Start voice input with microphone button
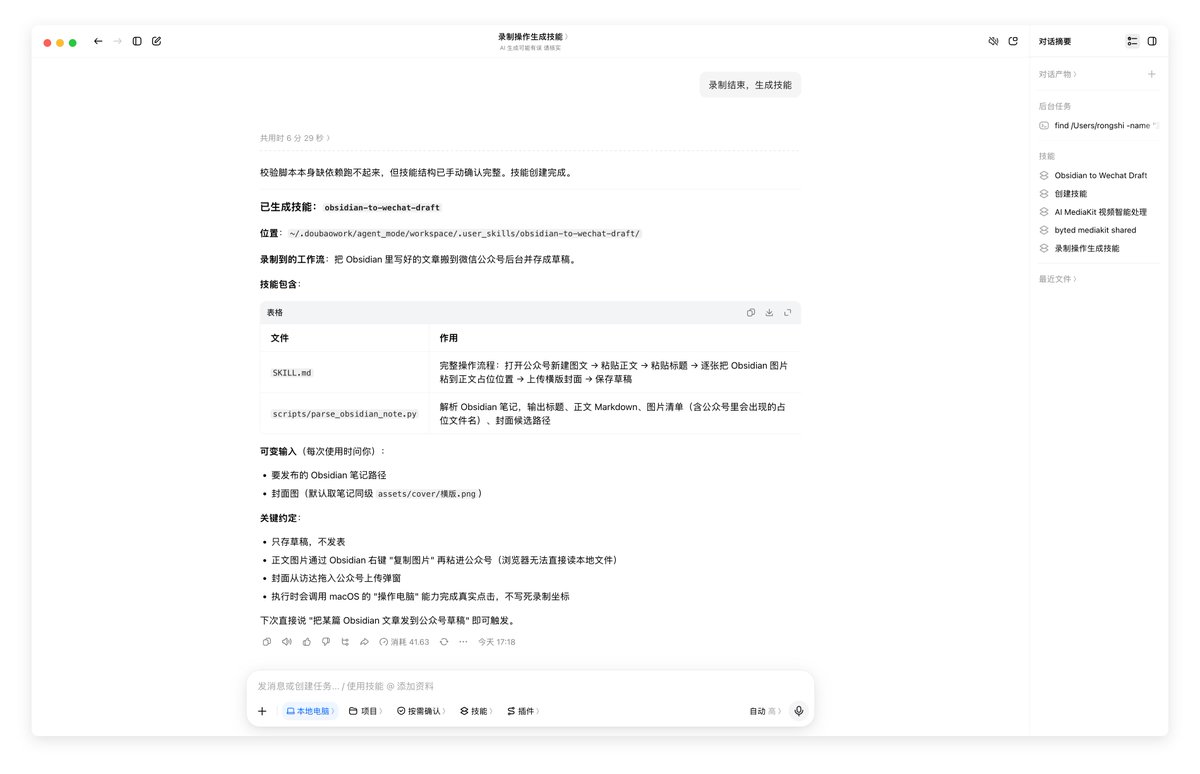Viewport: 1200px width, 774px height. 798,711
